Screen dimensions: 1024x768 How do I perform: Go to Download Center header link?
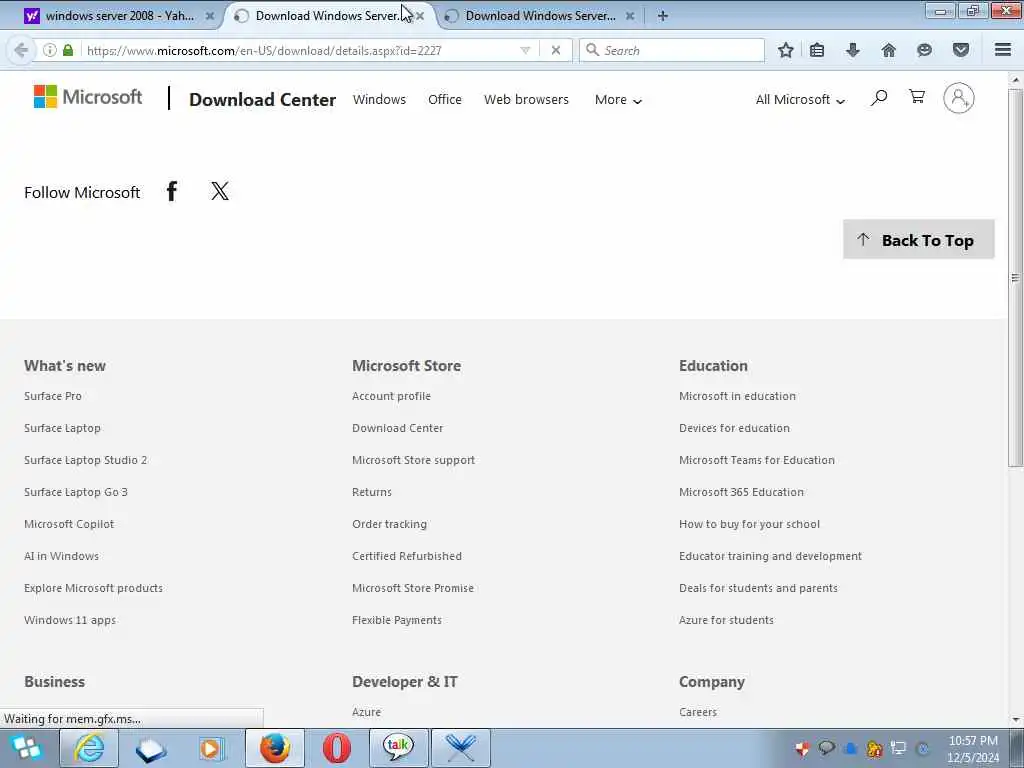tap(263, 99)
